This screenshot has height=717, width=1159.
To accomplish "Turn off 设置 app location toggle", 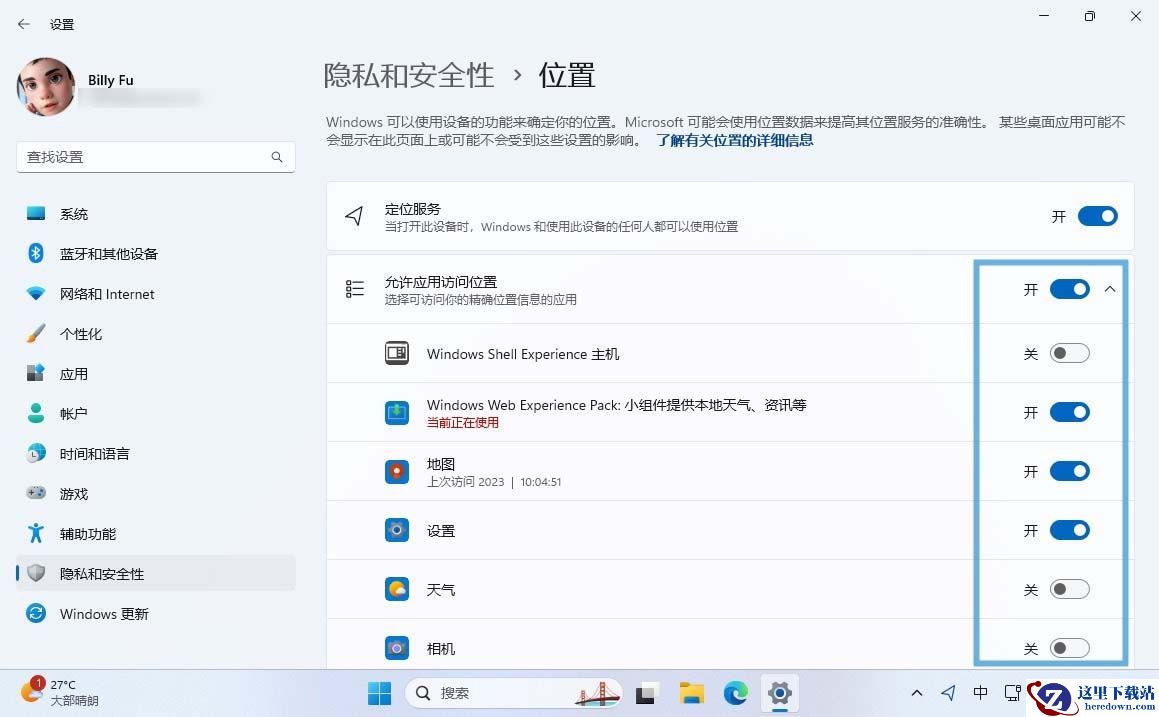I will click(1070, 531).
